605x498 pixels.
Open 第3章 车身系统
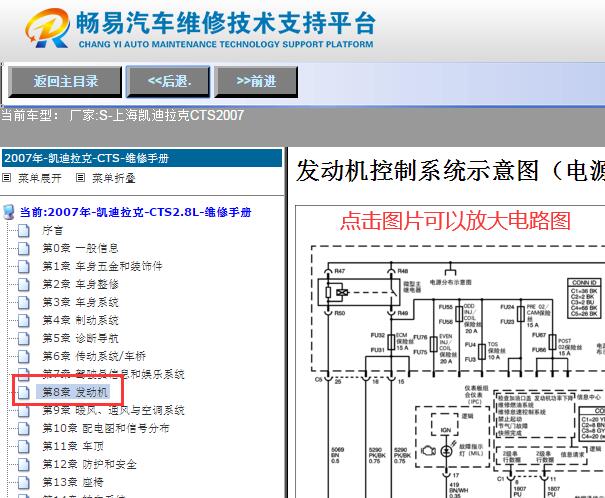click(x=80, y=302)
